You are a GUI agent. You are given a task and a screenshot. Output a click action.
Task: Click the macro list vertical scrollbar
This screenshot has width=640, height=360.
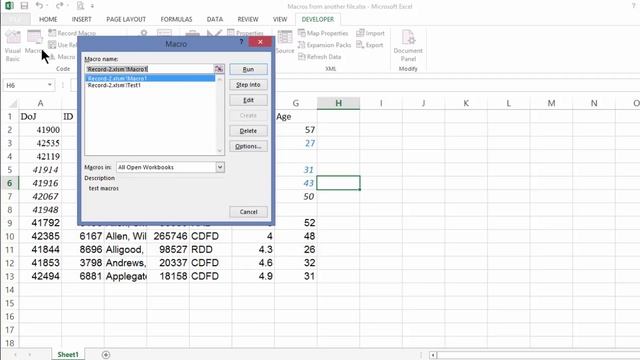coord(220,115)
